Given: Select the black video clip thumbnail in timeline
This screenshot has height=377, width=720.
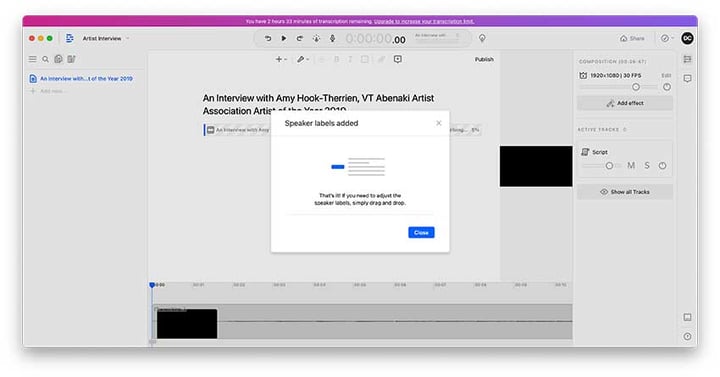Looking at the screenshot, I should (x=187, y=324).
